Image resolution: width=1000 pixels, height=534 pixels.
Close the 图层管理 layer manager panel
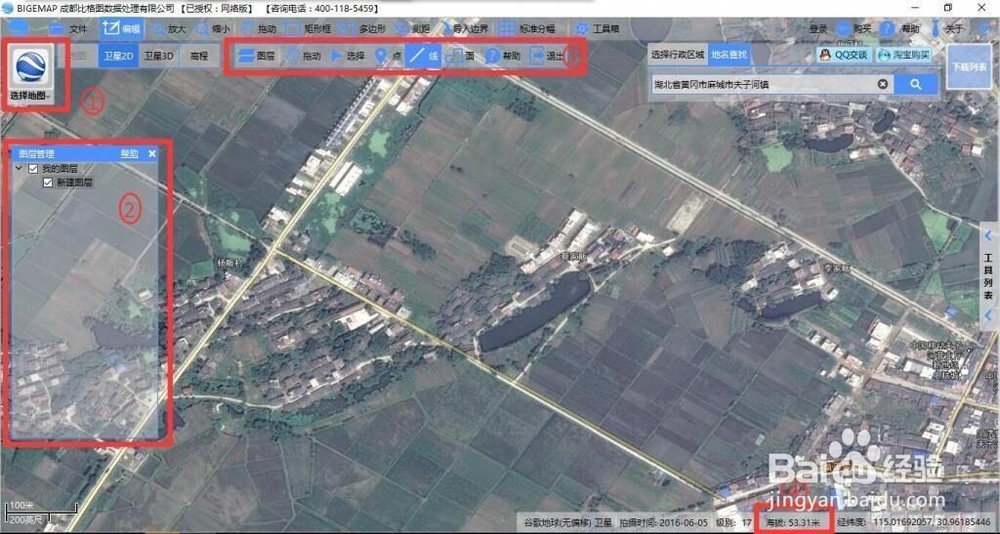(x=152, y=154)
